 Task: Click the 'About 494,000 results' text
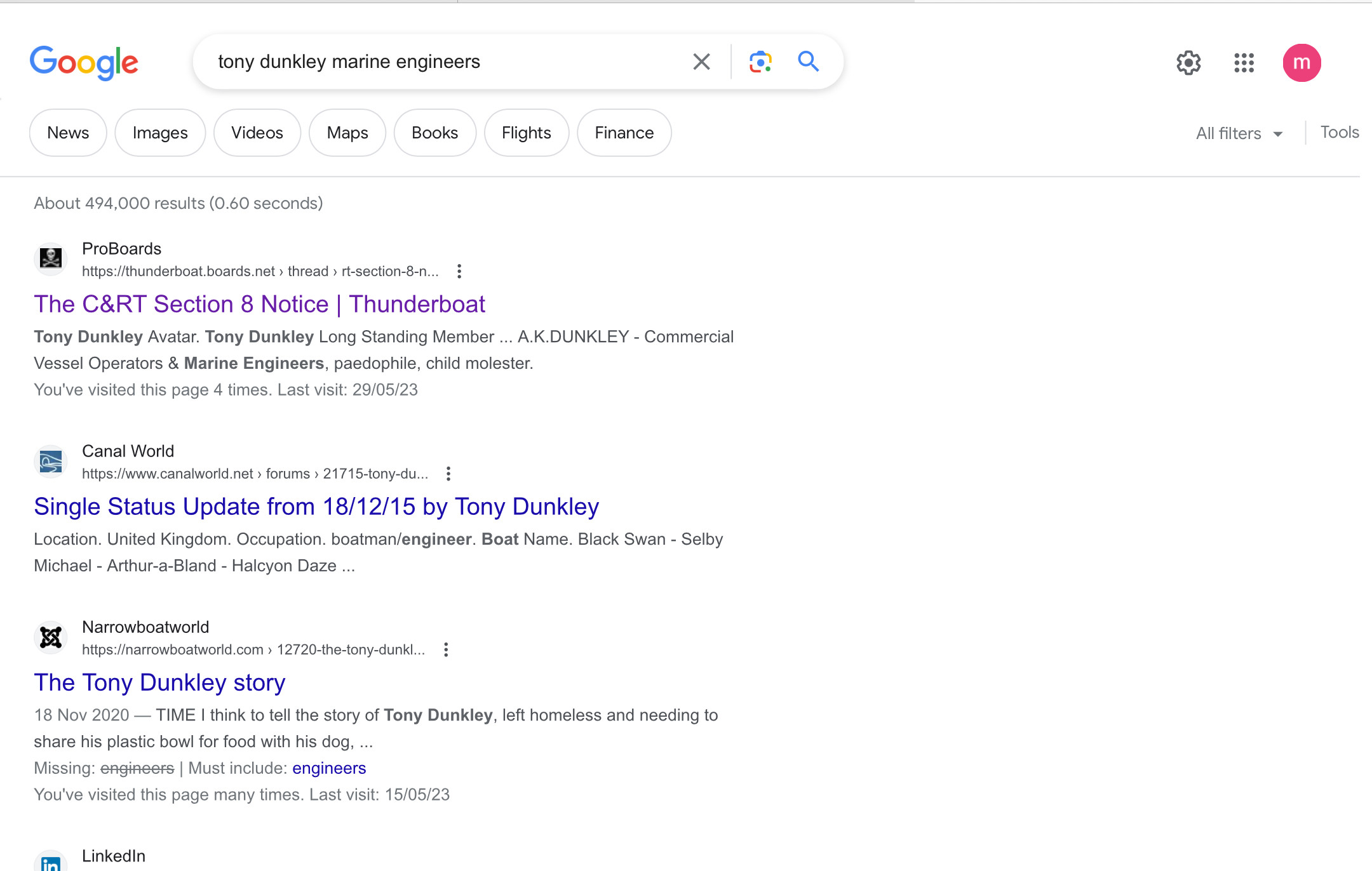point(178,203)
